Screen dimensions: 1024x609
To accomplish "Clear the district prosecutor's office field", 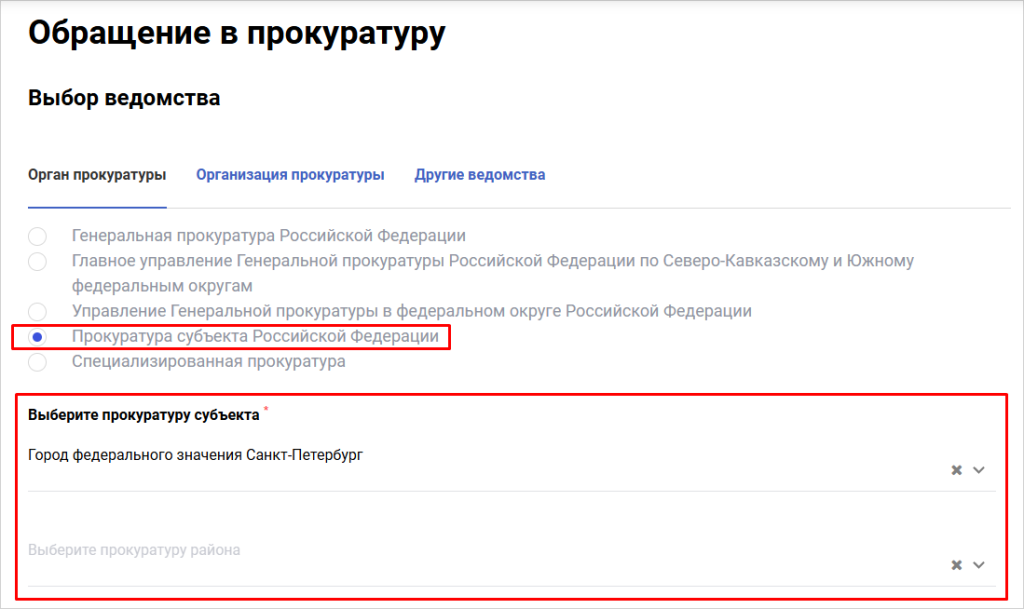I will (956, 565).
